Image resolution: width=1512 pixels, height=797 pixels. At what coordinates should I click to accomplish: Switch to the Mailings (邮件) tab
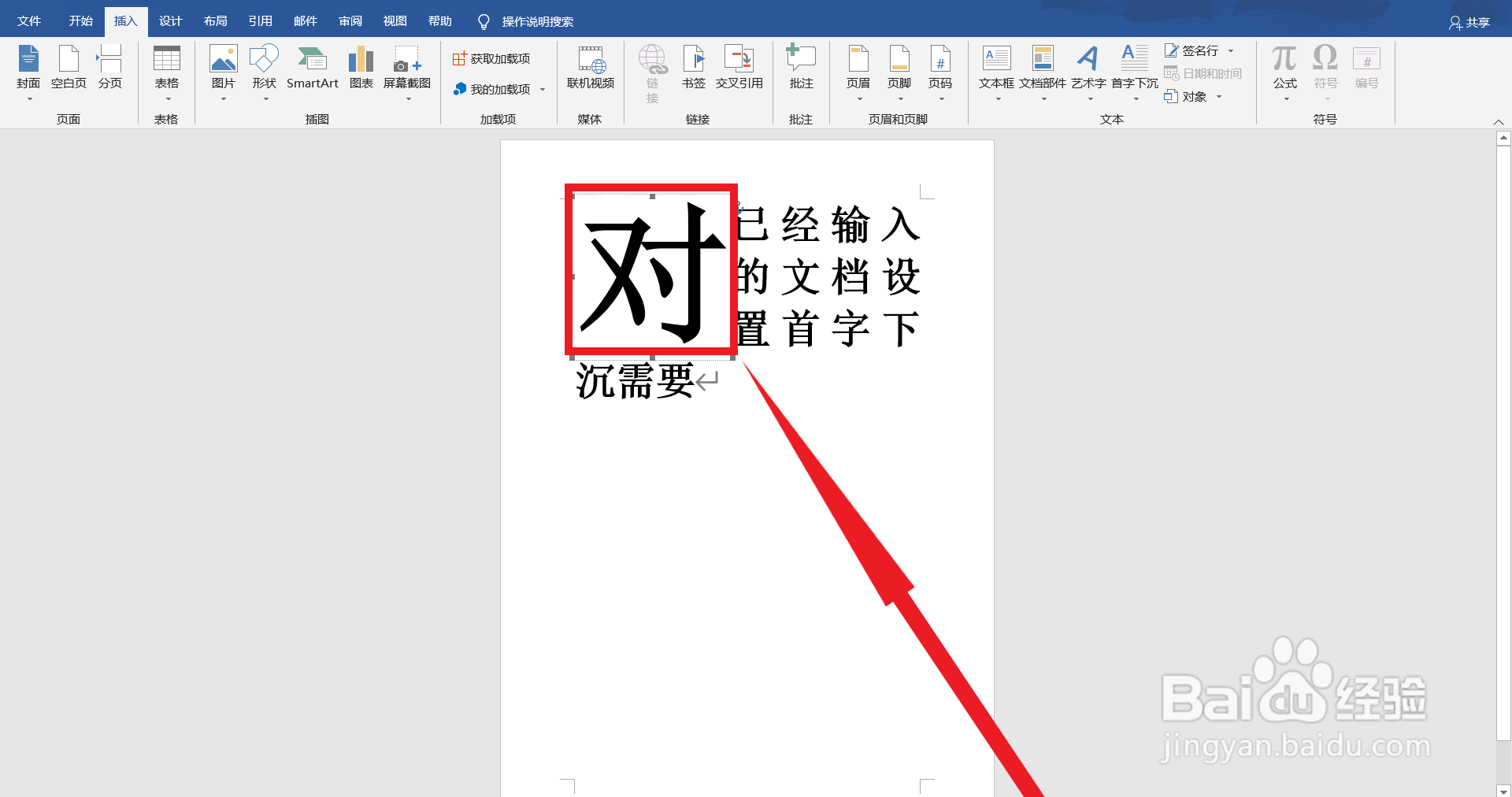305,21
